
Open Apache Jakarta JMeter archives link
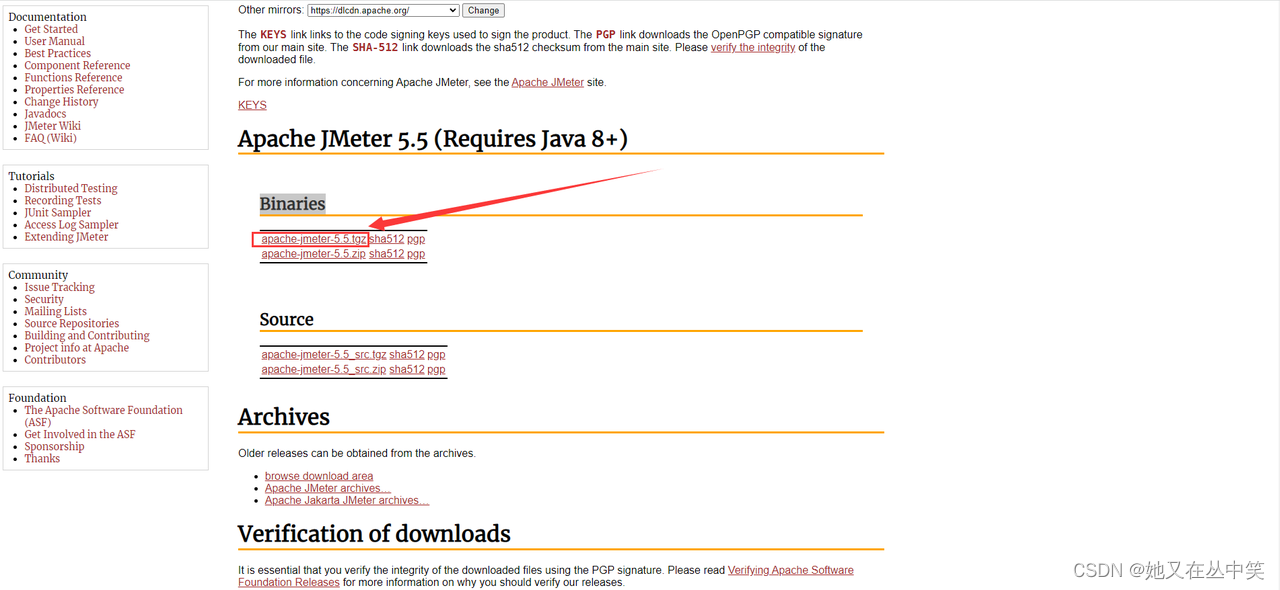coord(347,500)
